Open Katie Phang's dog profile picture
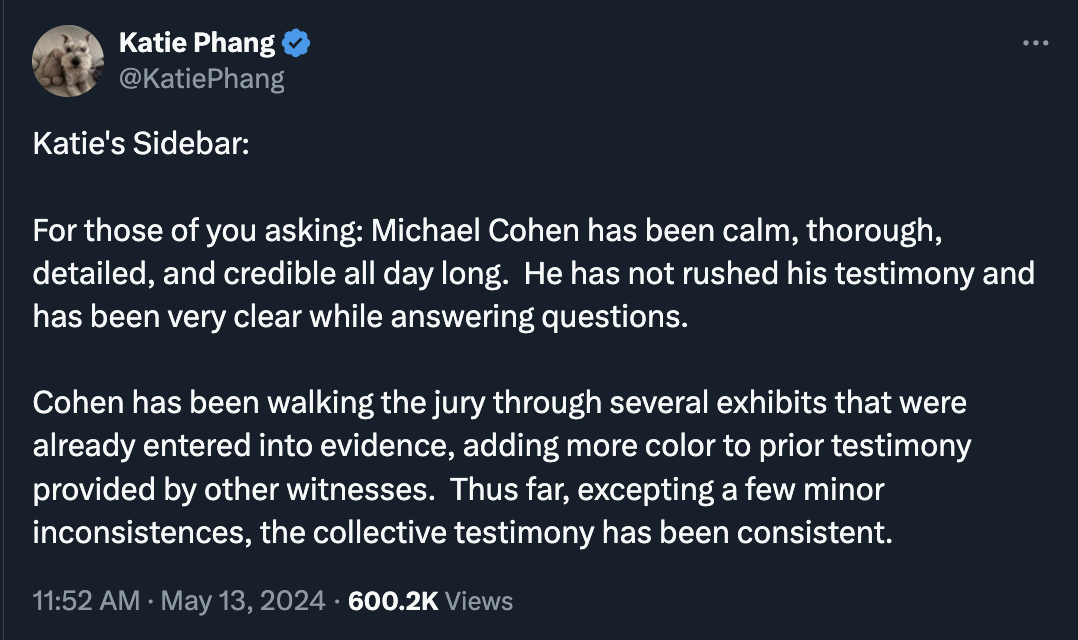 (68, 60)
